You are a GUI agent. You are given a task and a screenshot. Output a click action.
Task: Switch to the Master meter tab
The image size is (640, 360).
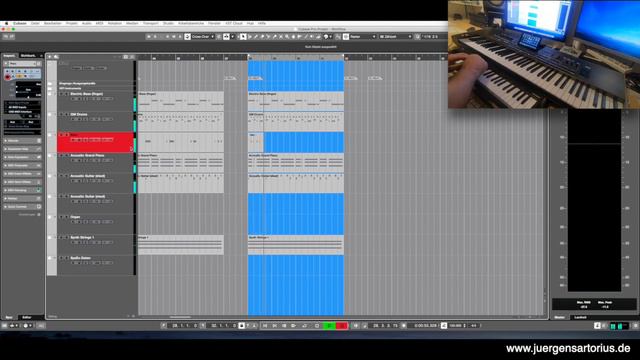pos(560,317)
